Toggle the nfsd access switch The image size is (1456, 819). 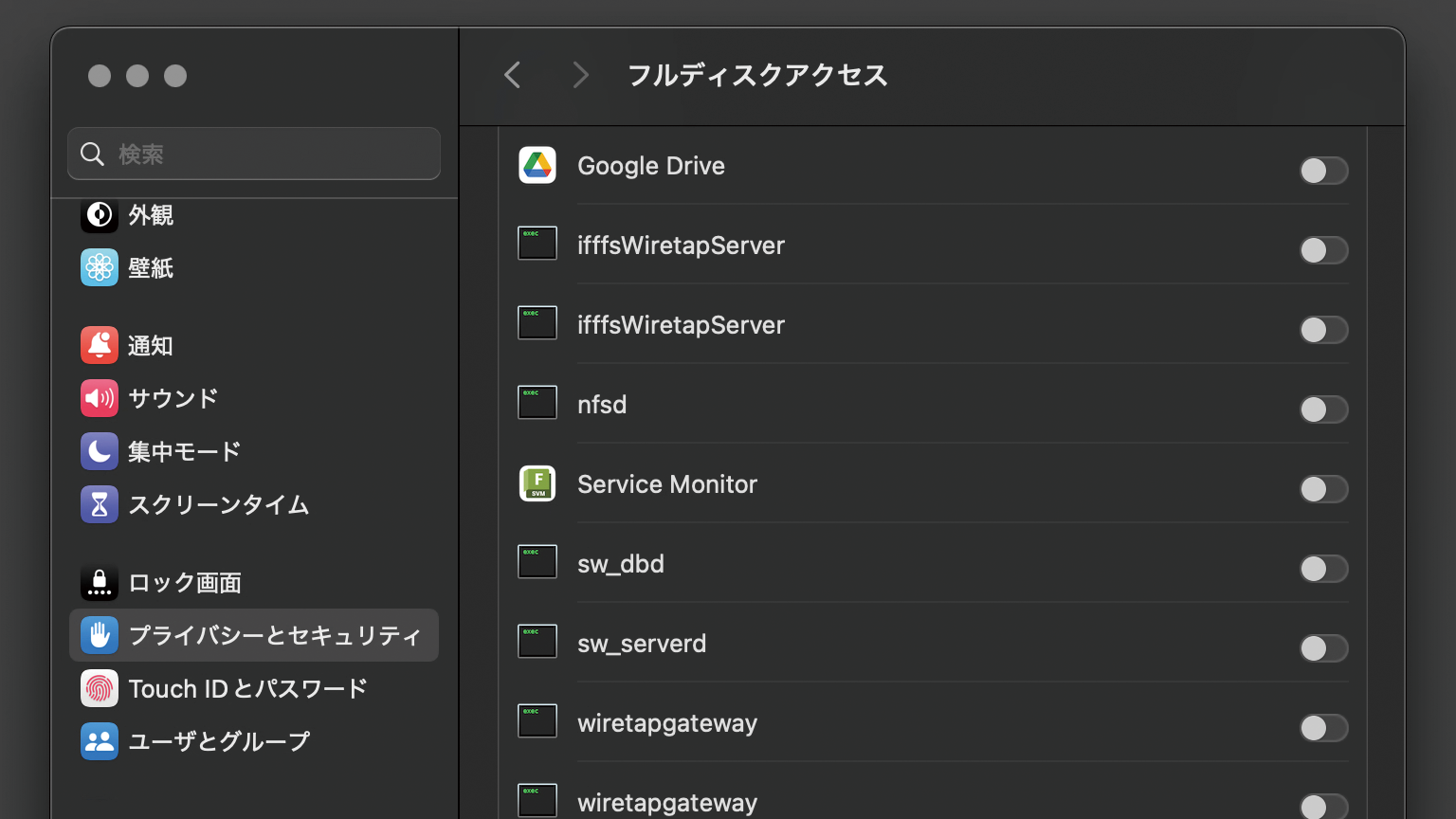(1323, 409)
